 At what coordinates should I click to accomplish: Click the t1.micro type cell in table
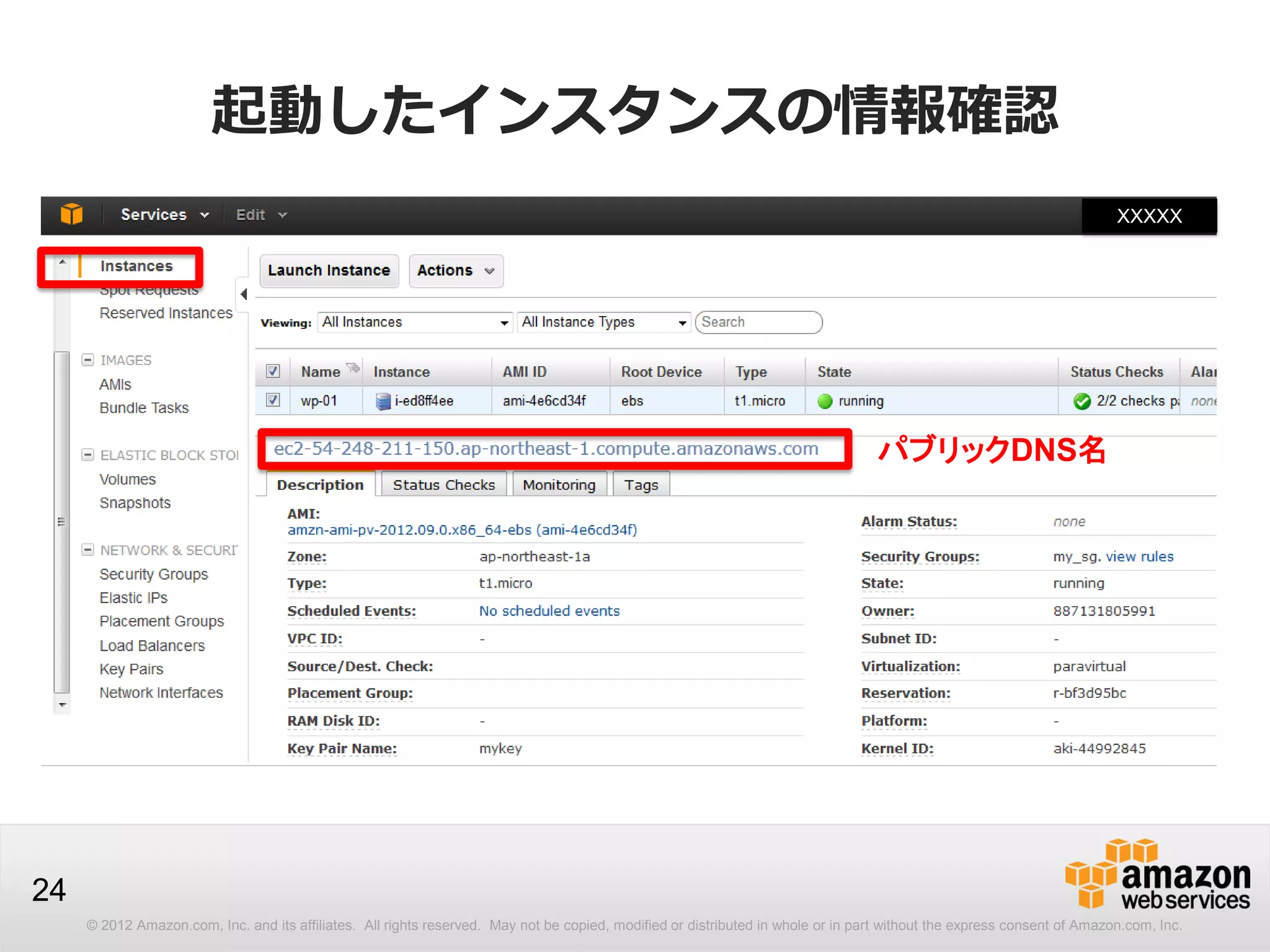[x=760, y=401]
